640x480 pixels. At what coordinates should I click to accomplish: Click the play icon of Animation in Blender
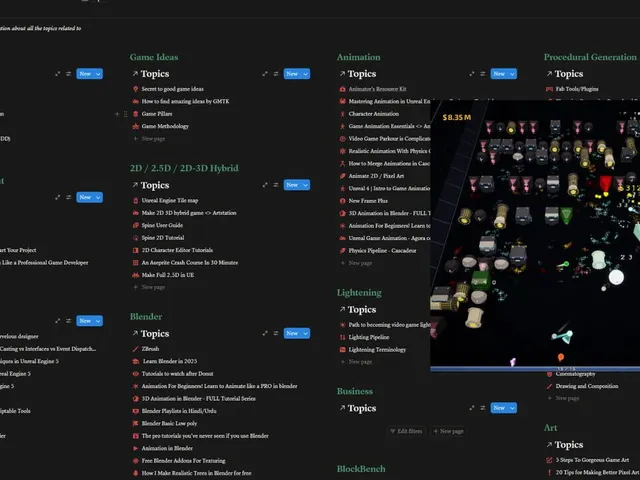[x=136, y=448]
